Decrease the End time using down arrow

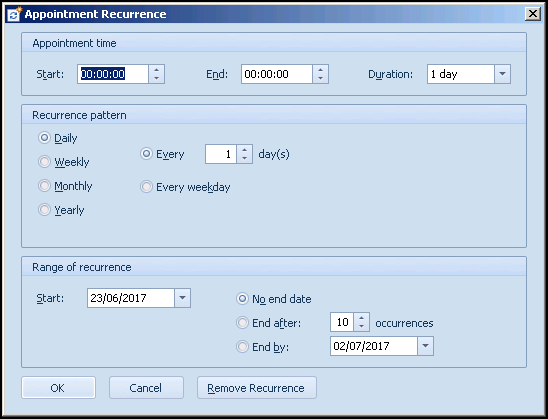pyautogui.click(x=320, y=78)
